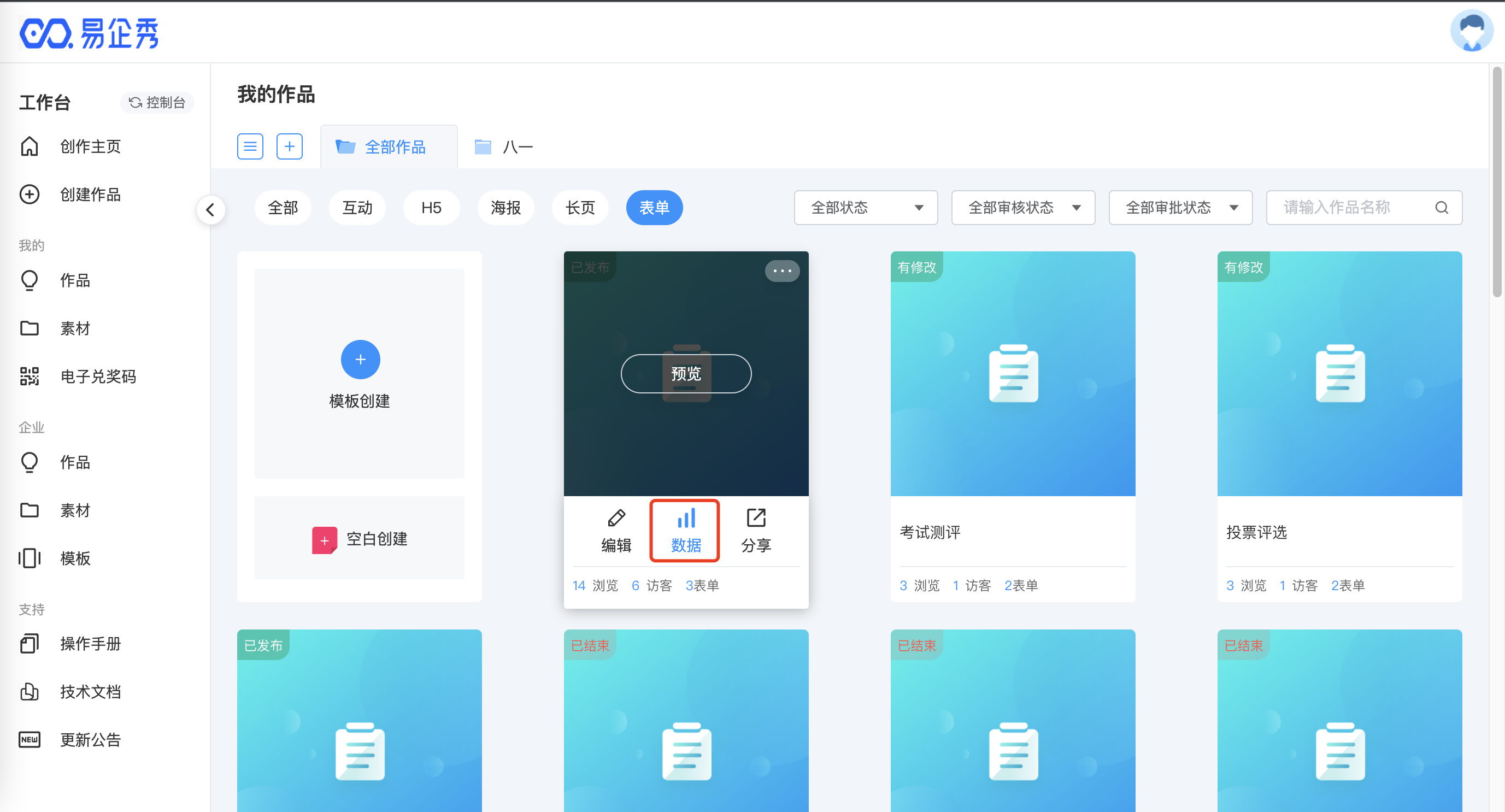Select the 互动 filter pill

click(357, 208)
